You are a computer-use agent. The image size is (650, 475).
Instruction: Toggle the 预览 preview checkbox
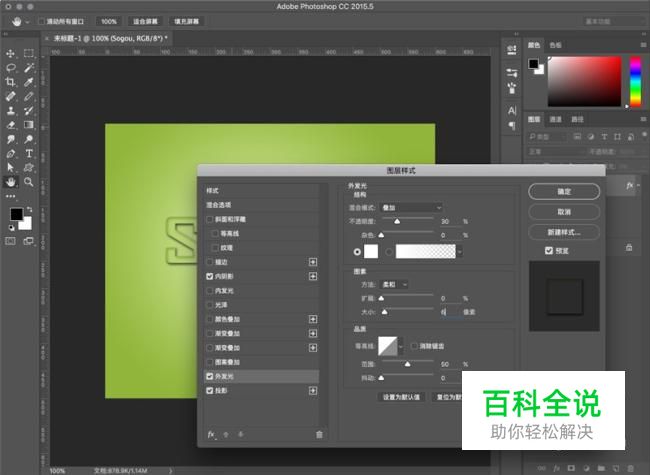549,250
